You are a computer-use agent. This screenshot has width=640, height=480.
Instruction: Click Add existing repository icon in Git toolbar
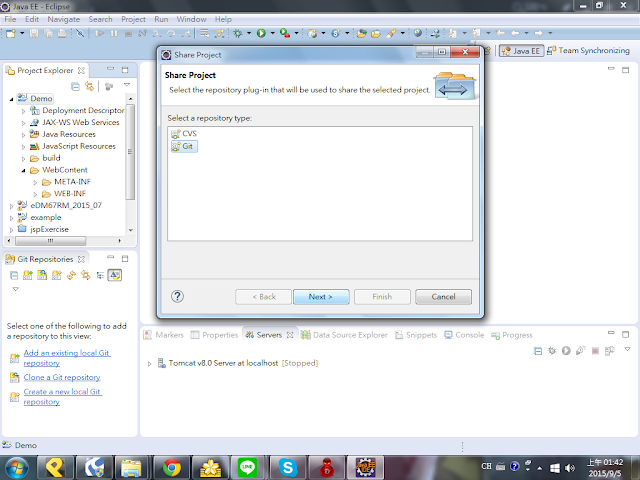(x=28, y=276)
